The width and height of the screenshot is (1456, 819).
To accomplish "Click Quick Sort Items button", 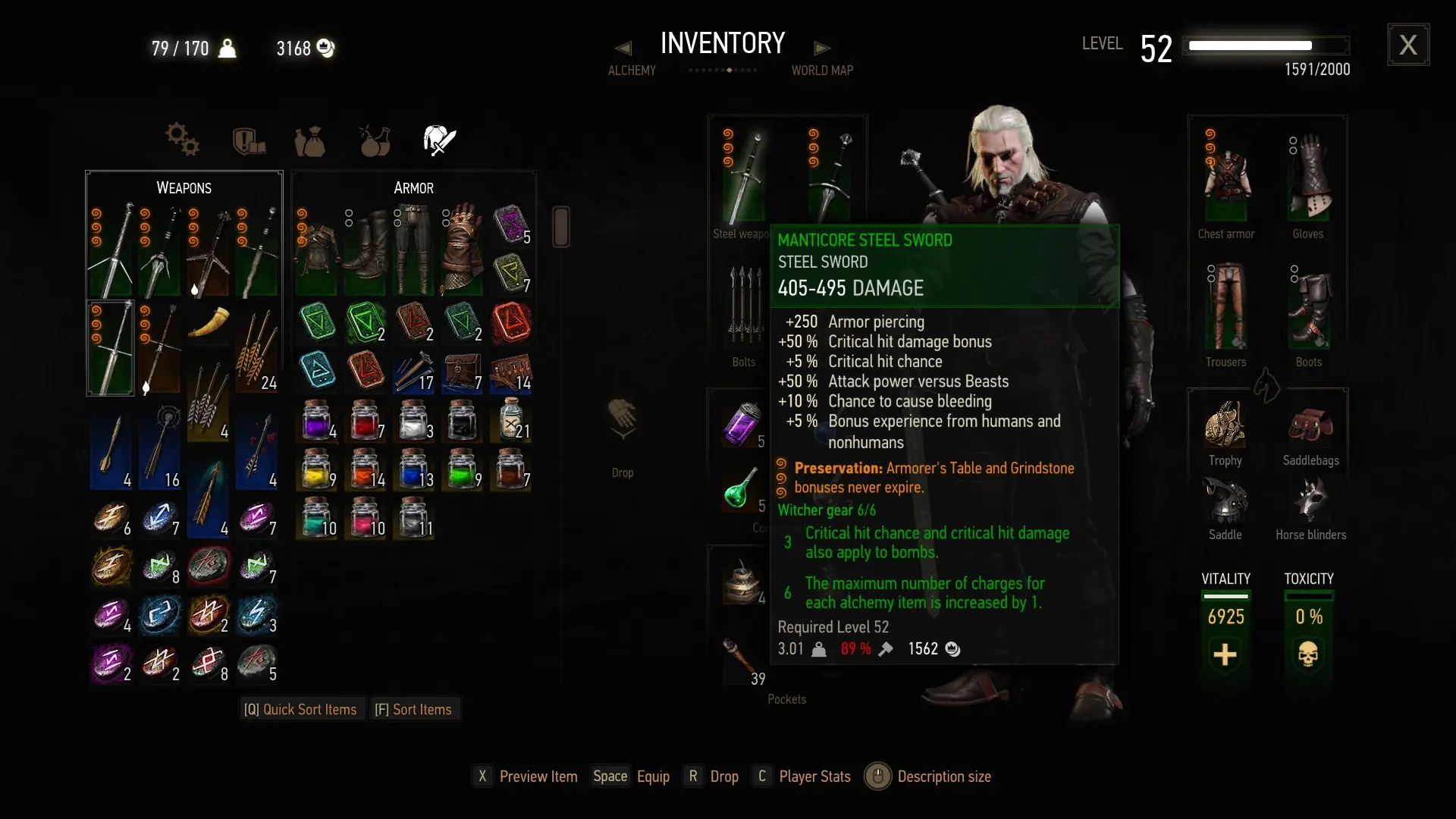I will pos(300,710).
